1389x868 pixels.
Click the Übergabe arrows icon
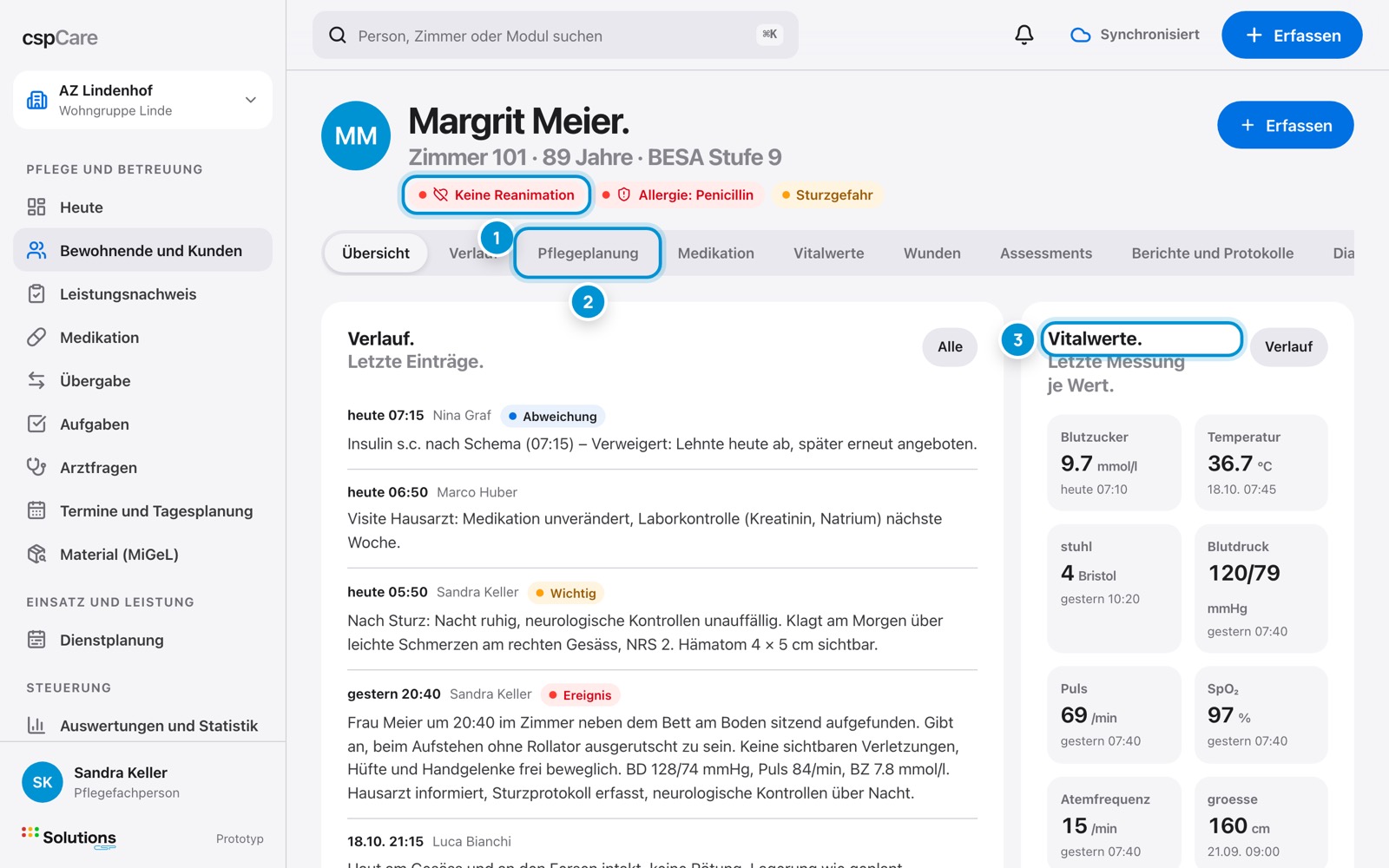pos(36,380)
